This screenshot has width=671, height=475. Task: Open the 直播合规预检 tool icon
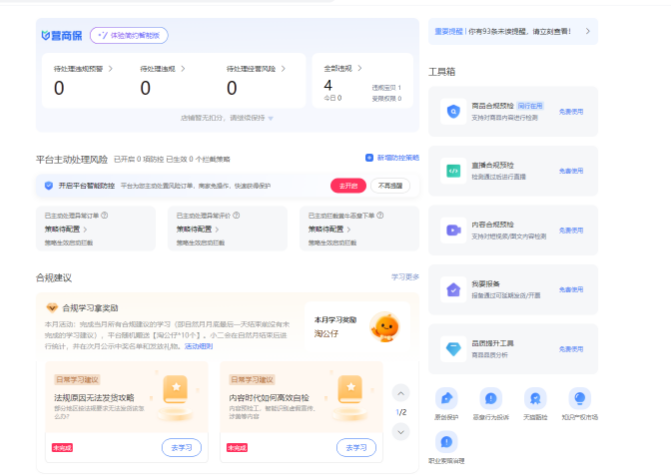click(x=453, y=171)
